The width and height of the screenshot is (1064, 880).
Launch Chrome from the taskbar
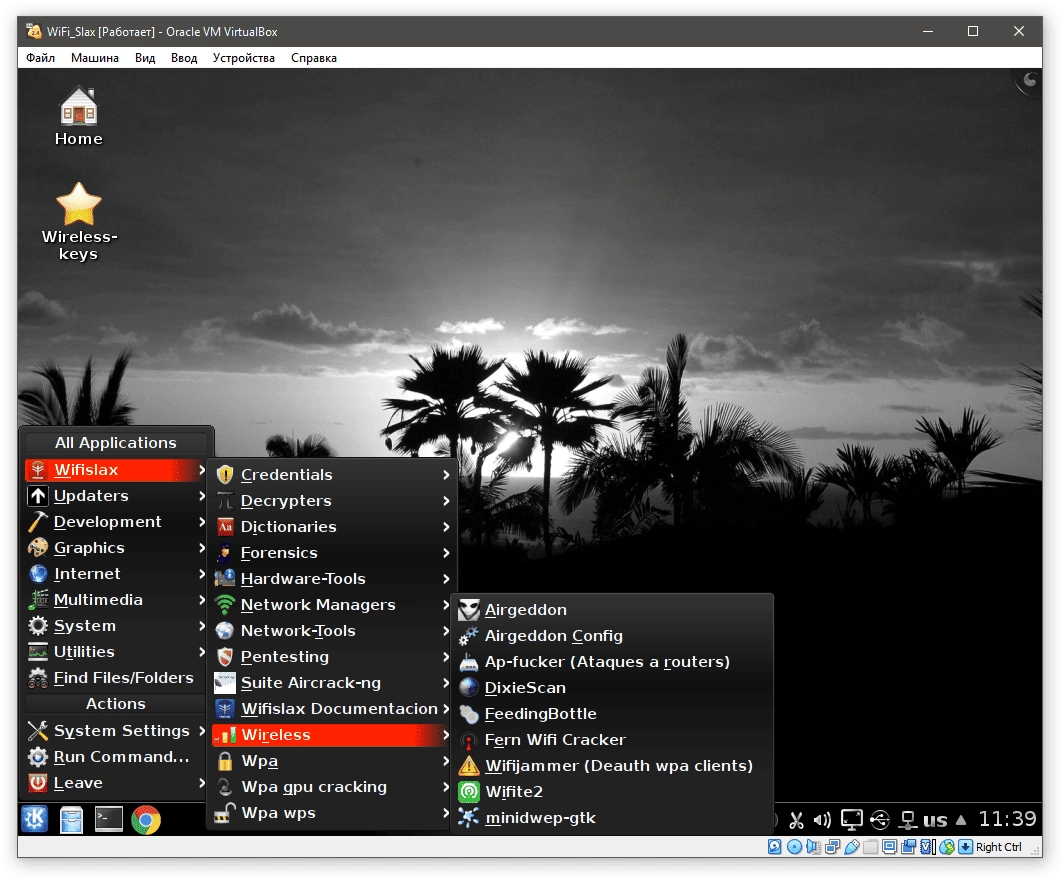click(146, 820)
